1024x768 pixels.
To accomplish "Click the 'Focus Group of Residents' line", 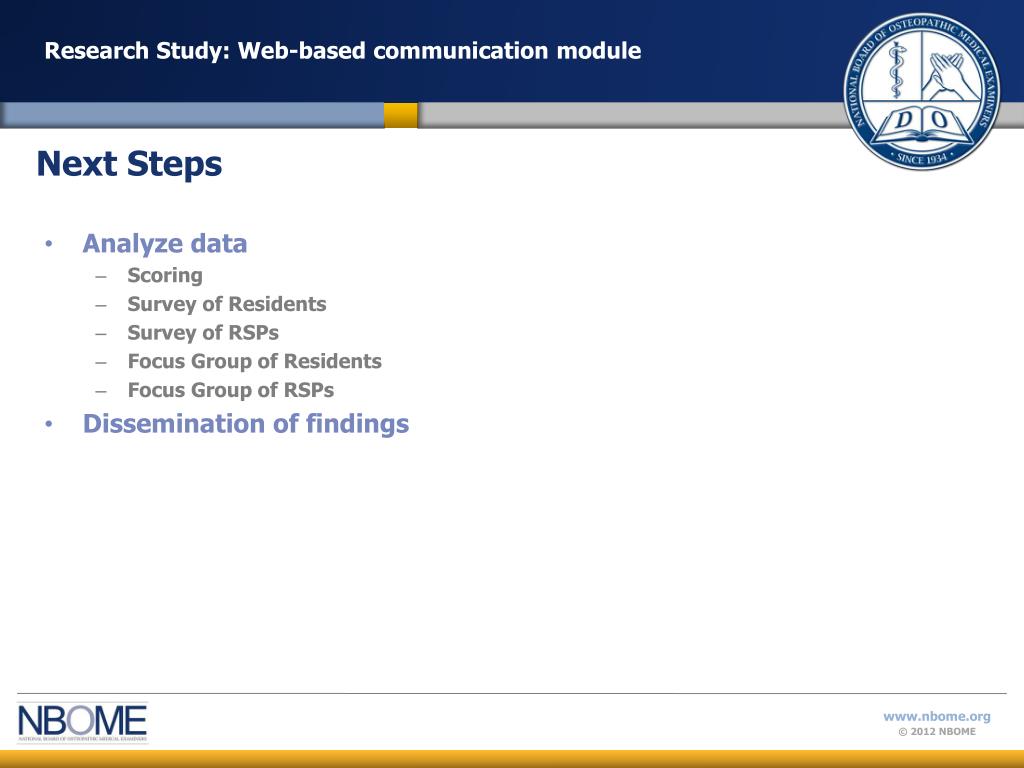I will (255, 361).
